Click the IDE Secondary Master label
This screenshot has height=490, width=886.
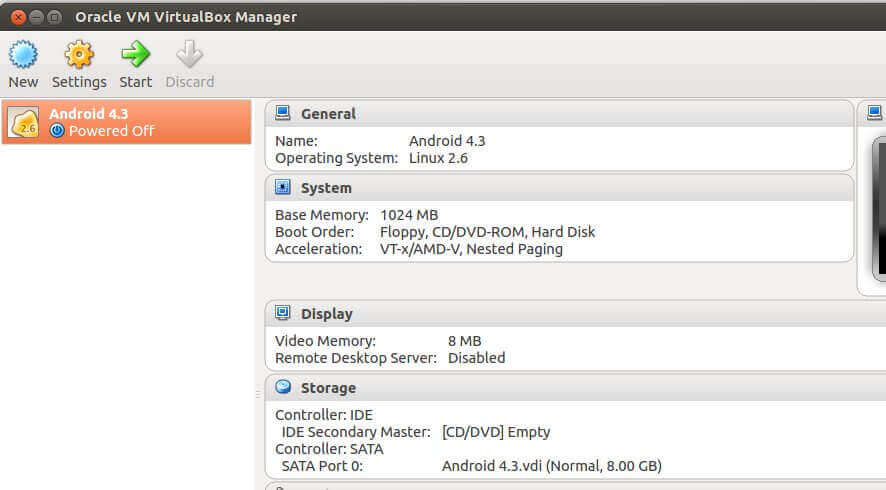click(356, 432)
